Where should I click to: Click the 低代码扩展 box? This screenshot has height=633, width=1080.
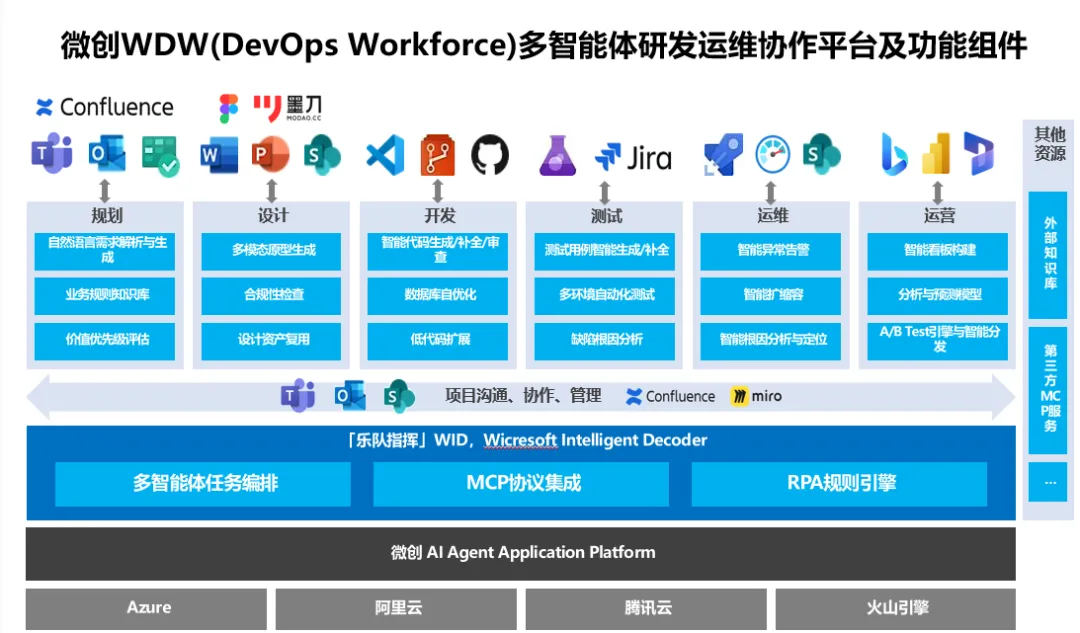tap(438, 340)
